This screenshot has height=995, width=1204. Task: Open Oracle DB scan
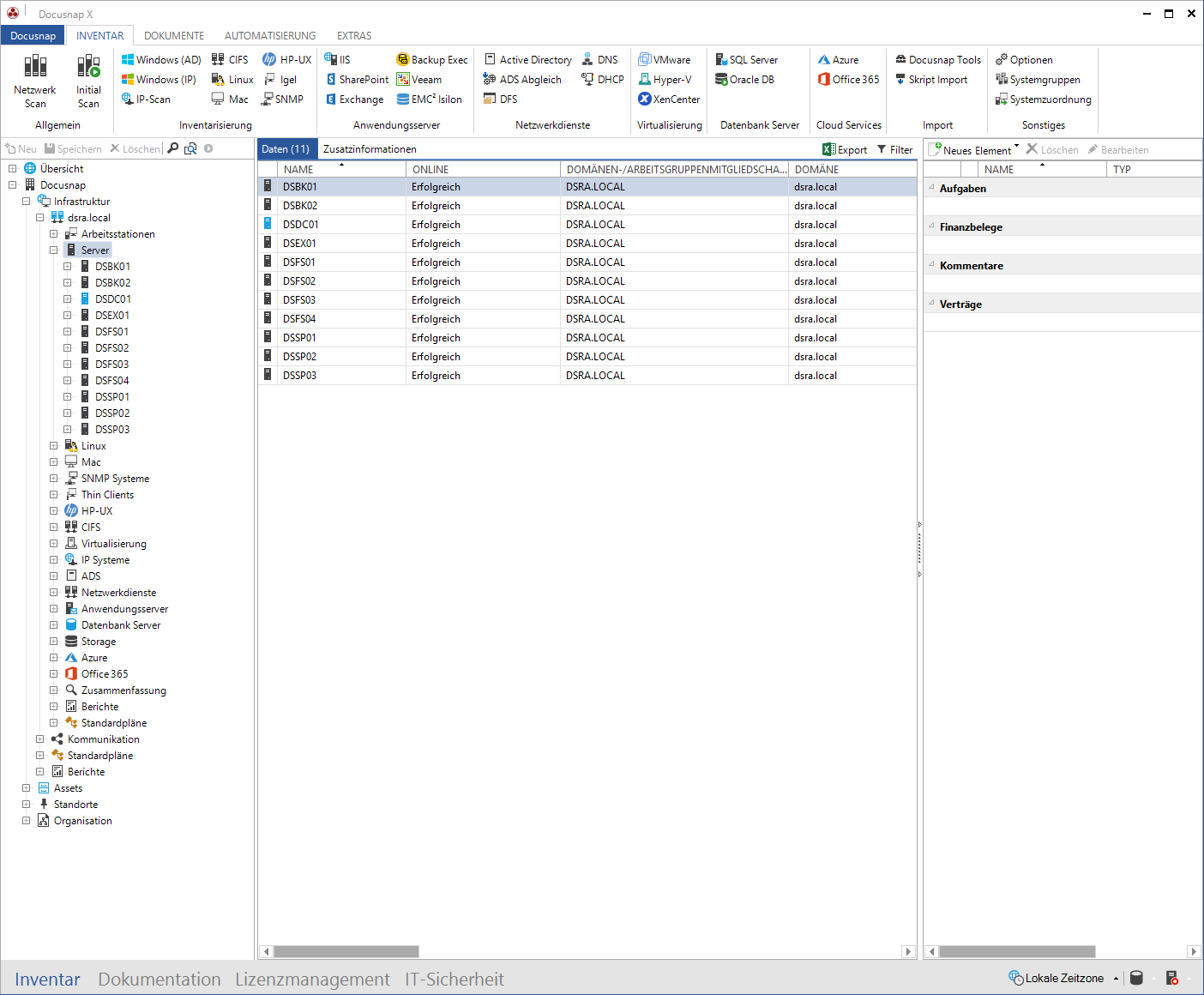[x=744, y=80]
